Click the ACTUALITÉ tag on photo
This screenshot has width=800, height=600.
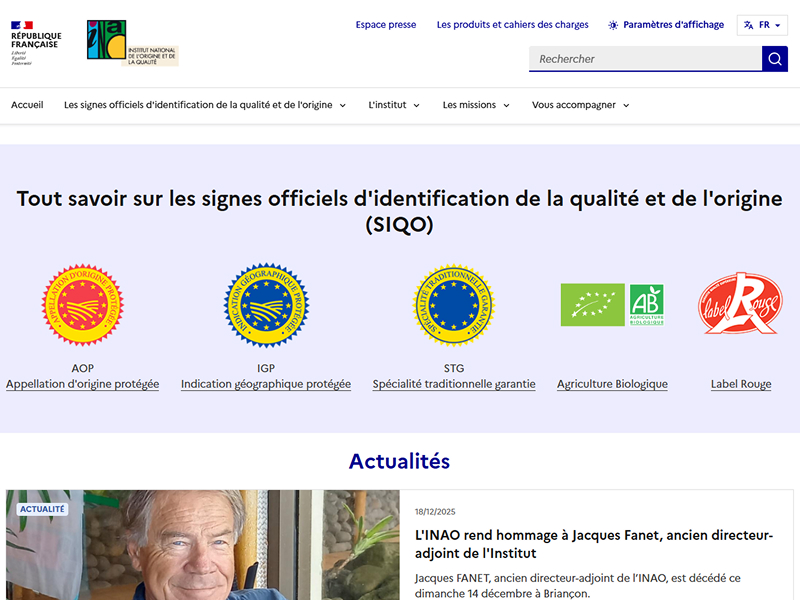(42, 509)
